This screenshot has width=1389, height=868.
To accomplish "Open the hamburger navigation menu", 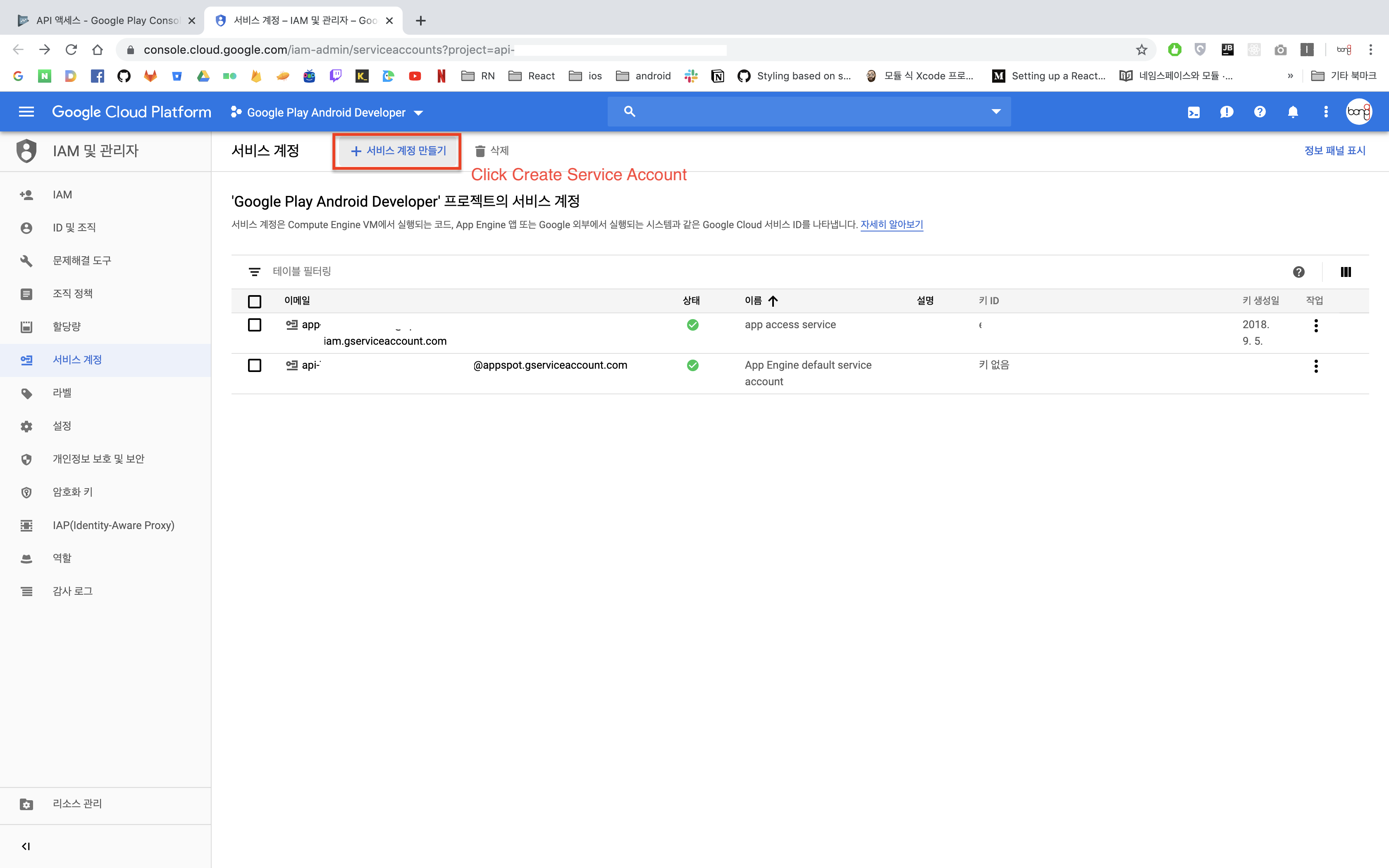I will pyautogui.click(x=26, y=112).
